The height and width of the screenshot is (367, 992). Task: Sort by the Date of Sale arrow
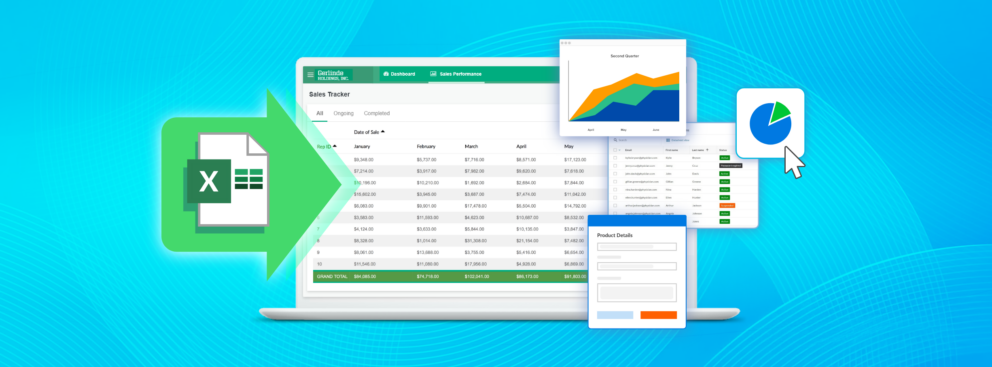pyautogui.click(x=383, y=132)
